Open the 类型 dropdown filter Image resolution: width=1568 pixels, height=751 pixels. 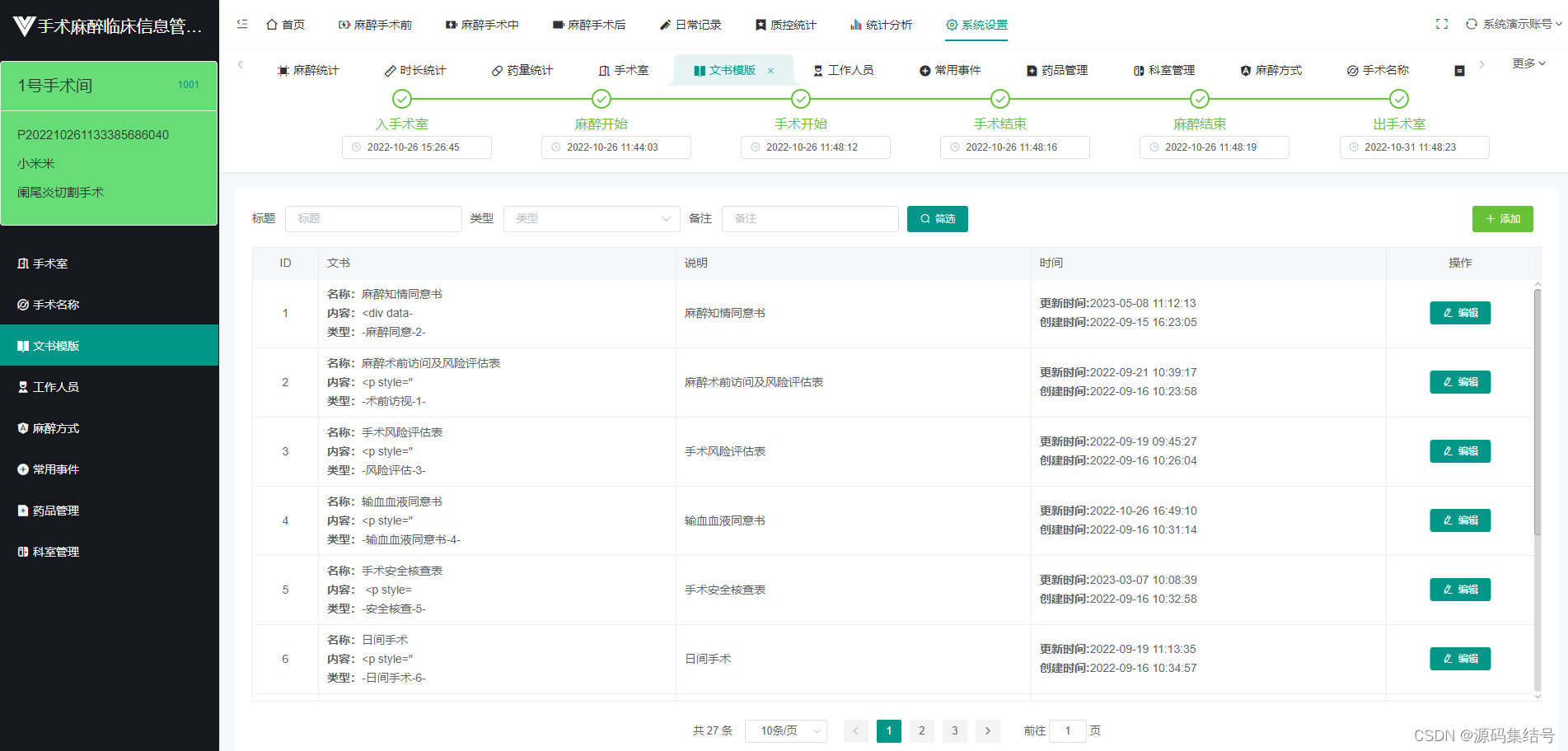592,219
